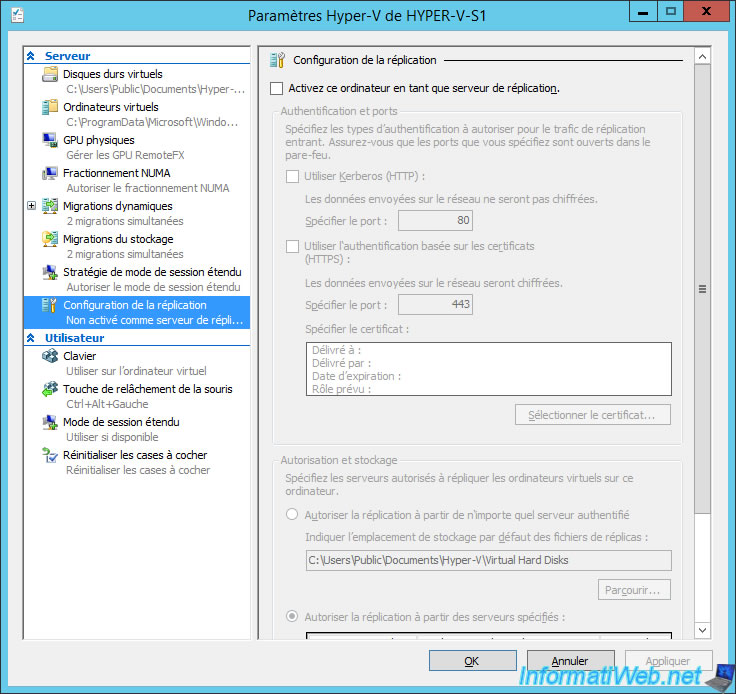Screen dimensions: 736x694
Task: Click the scrollbar down arrow
Action: 702,630
